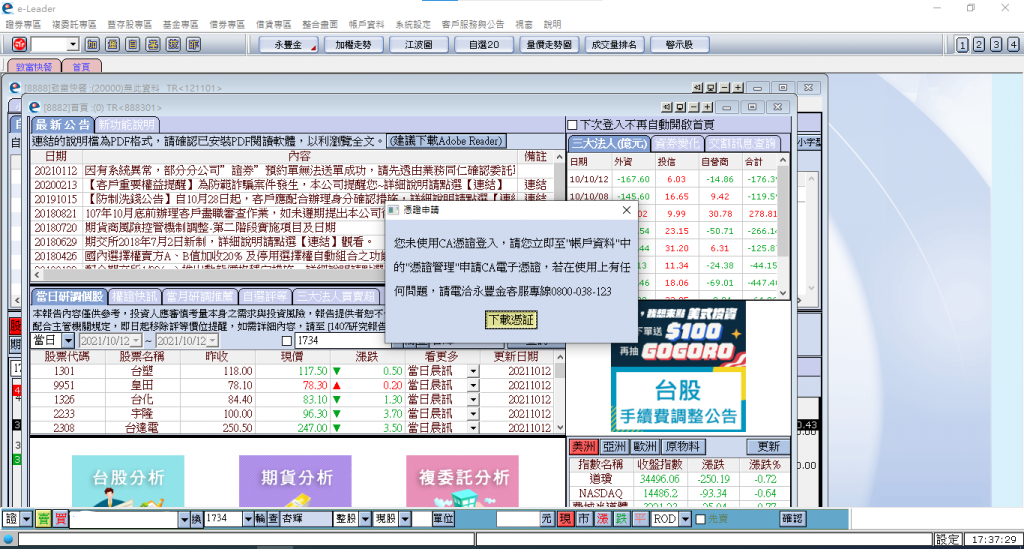Switch to the 致富快餐 tab
The height and width of the screenshot is (549, 1024).
[34, 67]
